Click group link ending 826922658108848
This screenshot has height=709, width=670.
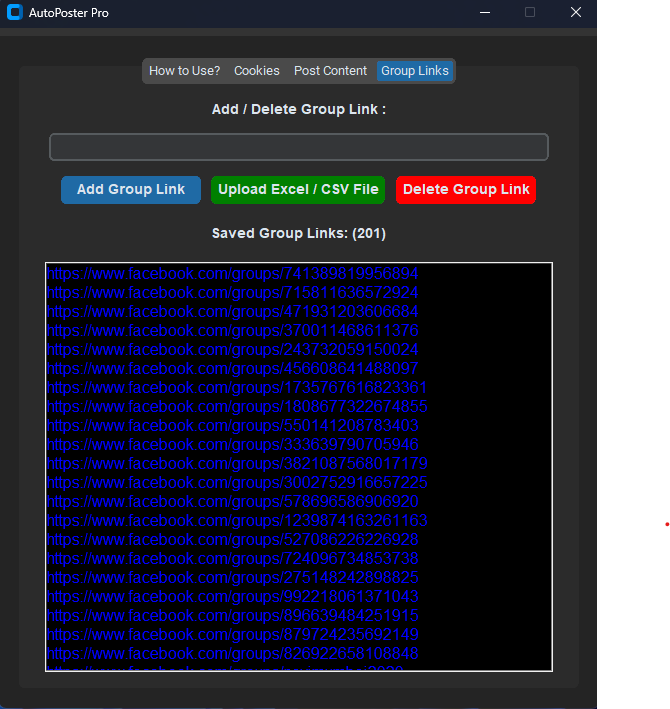pos(232,653)
